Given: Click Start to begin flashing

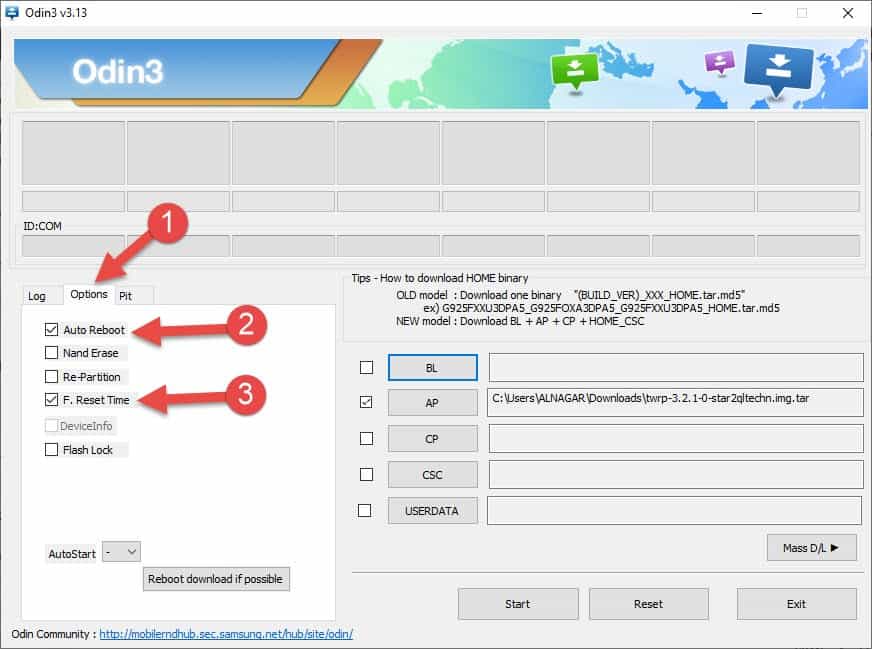Looking at the screenshot, I should pyautogui.click(x=518, y=604).
